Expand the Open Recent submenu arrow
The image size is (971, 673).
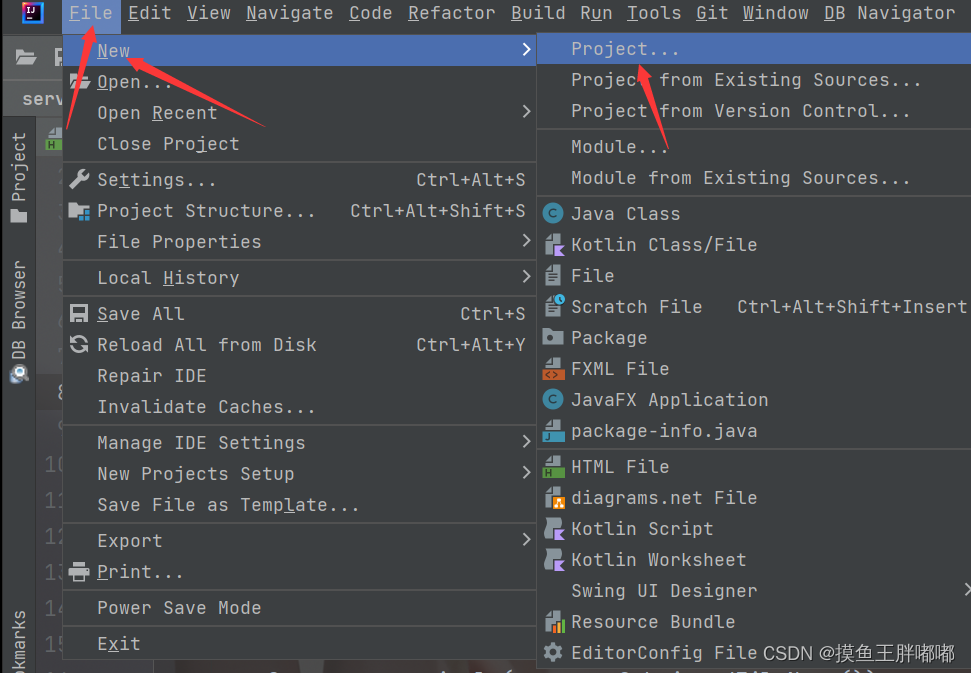click(526, 111)
